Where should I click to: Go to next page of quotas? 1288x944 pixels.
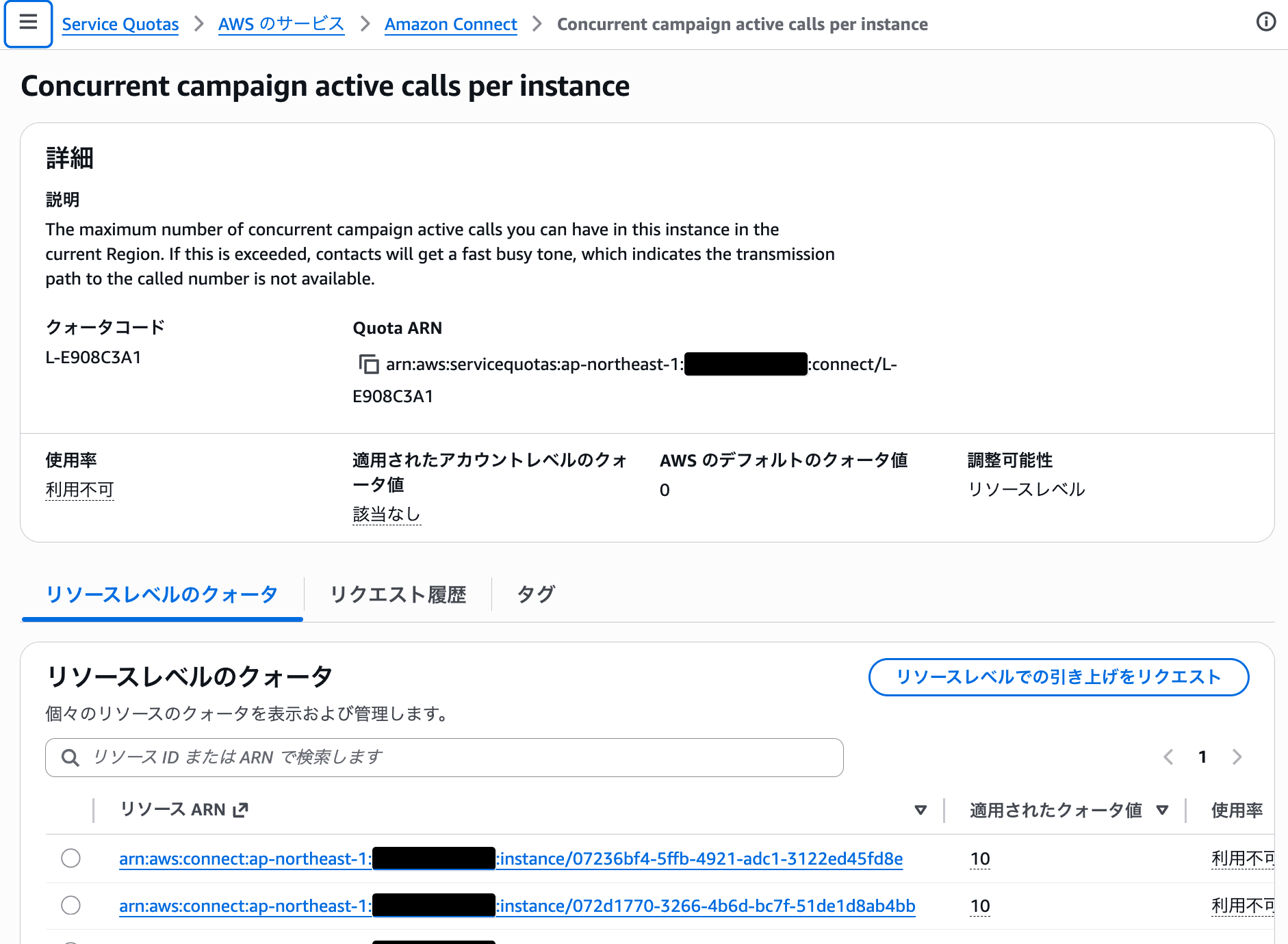click(x=1237, y=757)
